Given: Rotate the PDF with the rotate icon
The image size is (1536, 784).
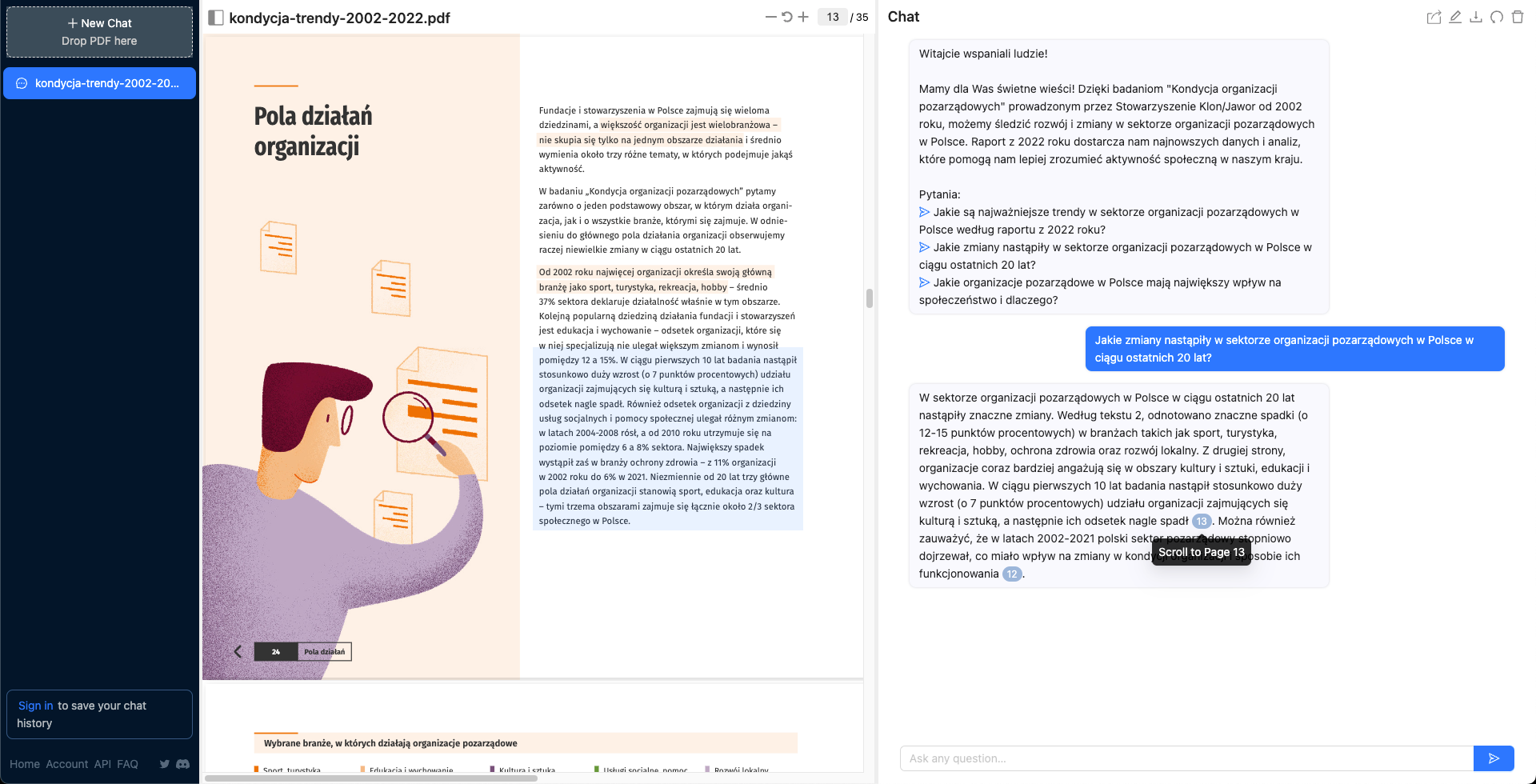Looking at the screenshot, I should point(787,17).
